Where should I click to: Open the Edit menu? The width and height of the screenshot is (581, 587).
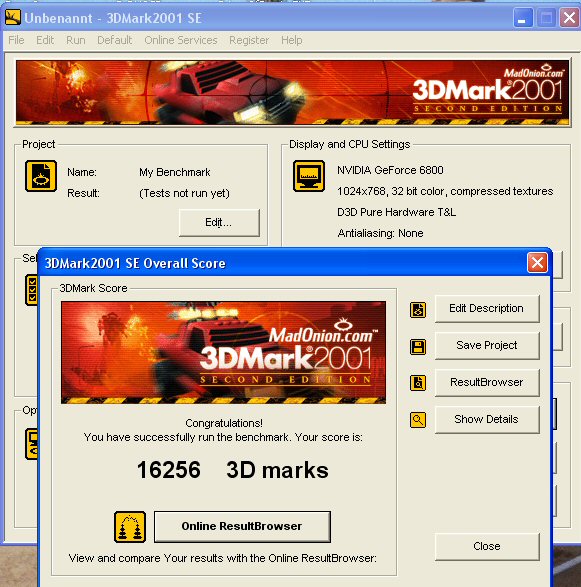[x=45, y=40]
